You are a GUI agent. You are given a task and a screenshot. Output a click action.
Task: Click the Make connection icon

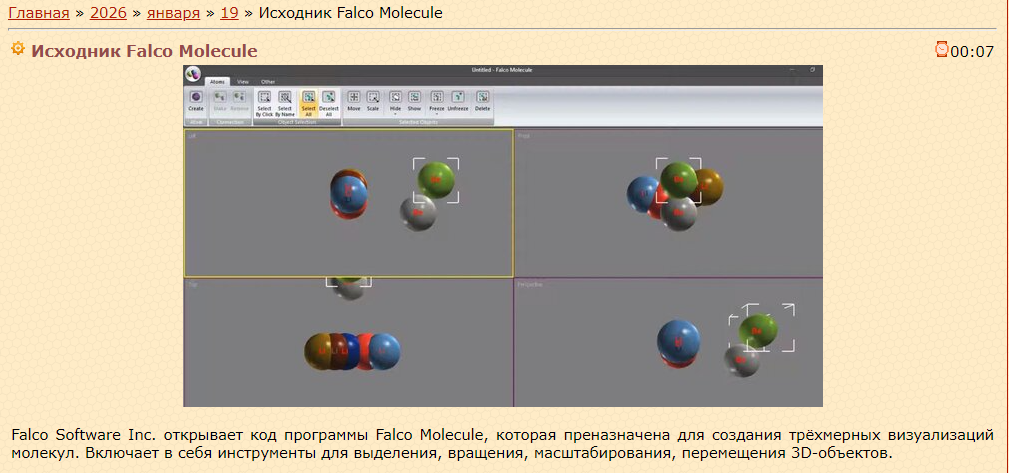pyautogui.click(x=220, y=97)
